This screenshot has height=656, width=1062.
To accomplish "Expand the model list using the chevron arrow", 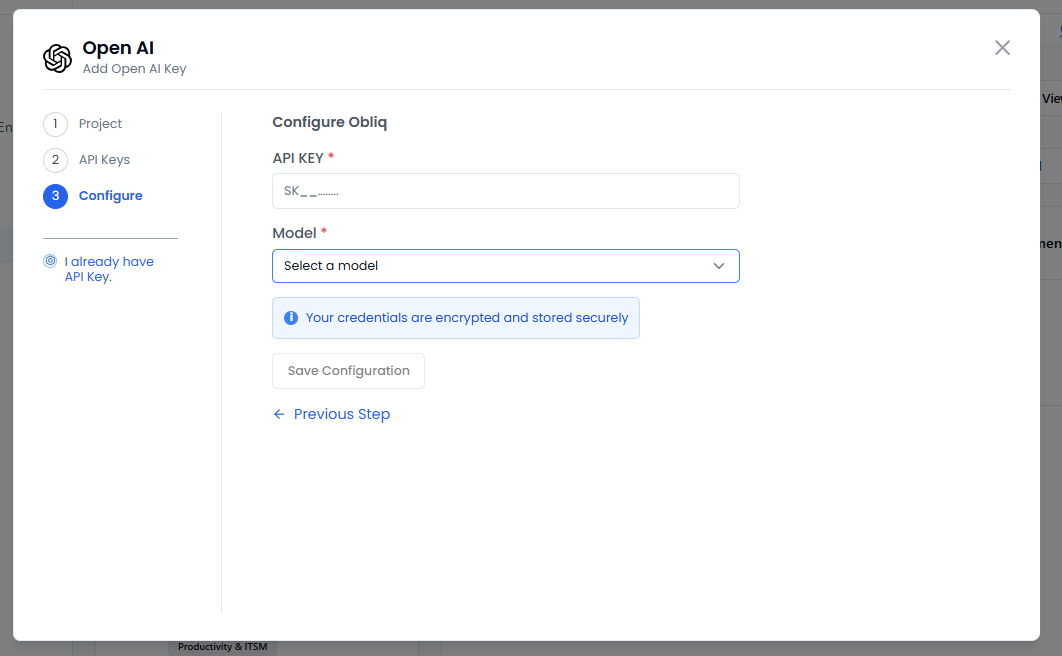I will pos(718,266).
